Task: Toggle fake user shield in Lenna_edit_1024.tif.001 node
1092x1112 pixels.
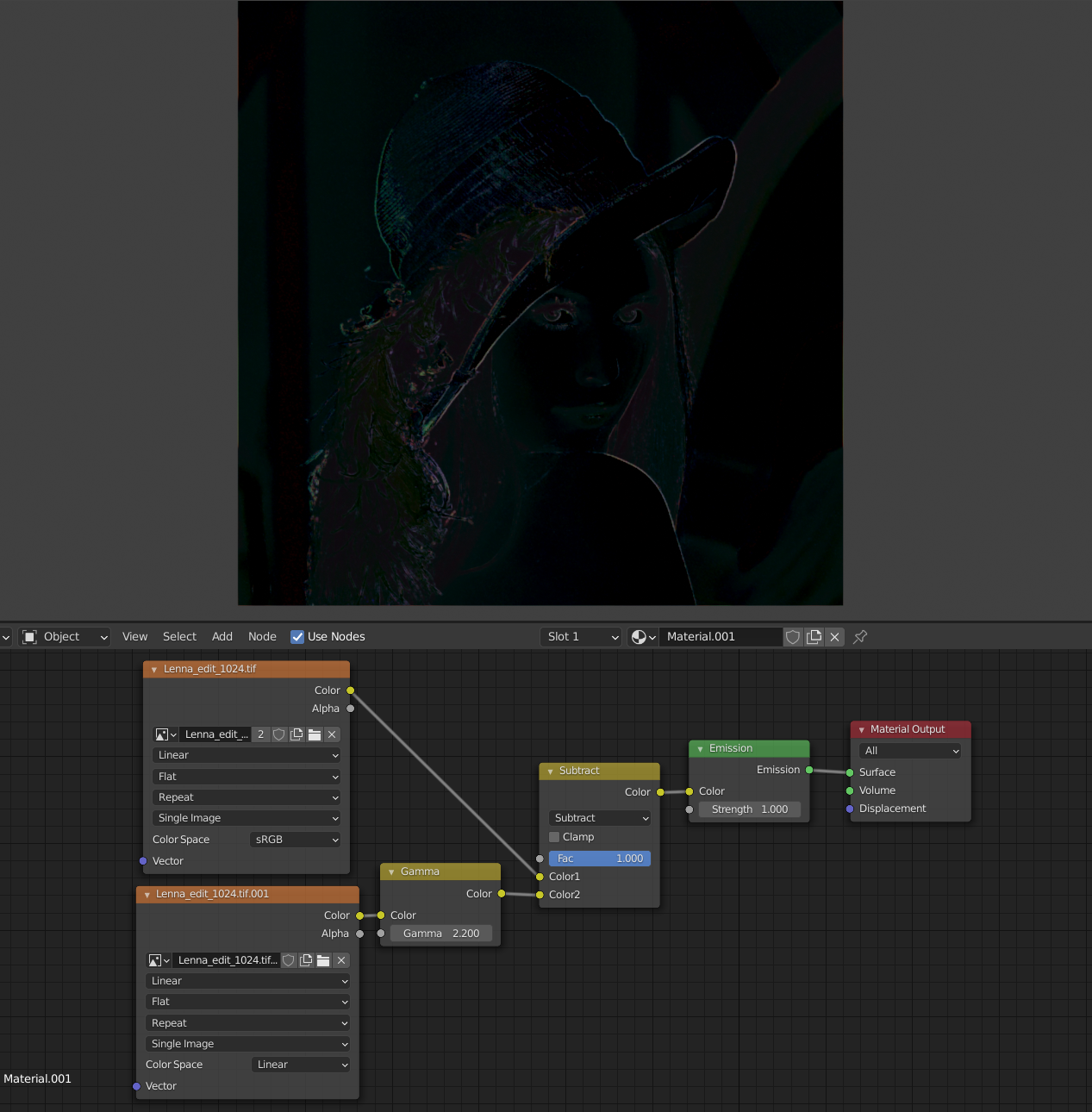Action: click(x=289, y=960)
